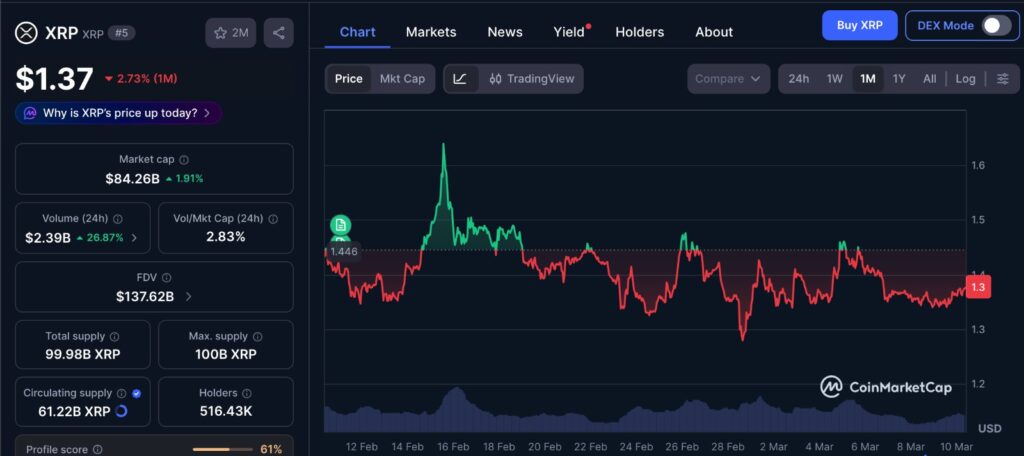This screenshot has height=456, width=1024.
Task: Click info icon next to Total supply
Action: pos(114,336)
